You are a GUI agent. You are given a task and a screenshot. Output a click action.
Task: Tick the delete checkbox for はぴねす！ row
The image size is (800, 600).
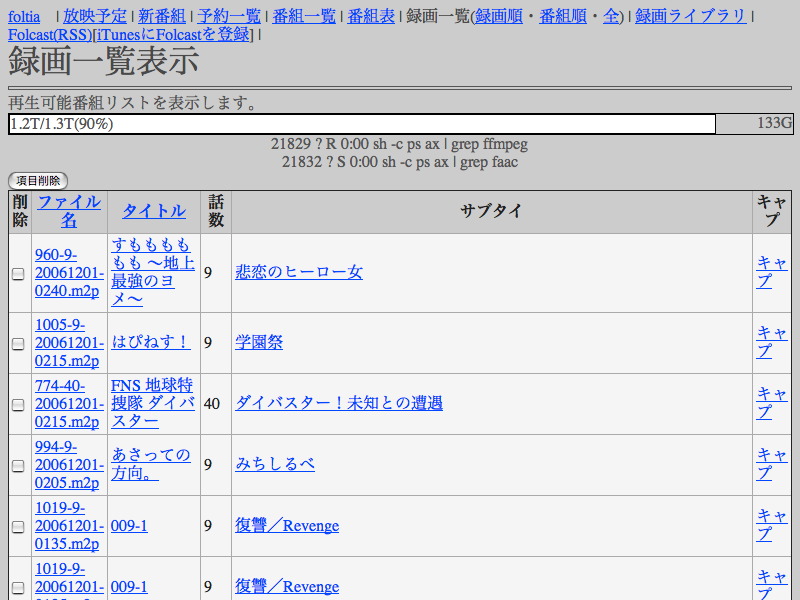pos(18,344)
